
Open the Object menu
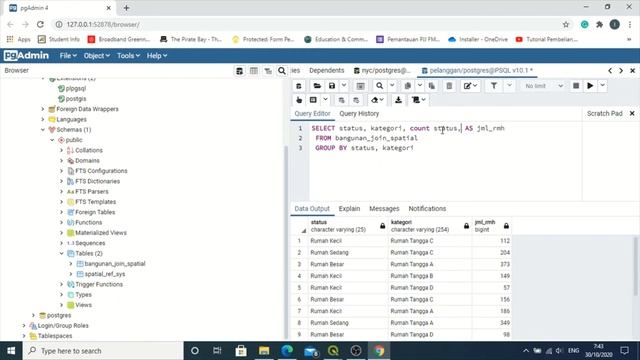pos(96,56)
